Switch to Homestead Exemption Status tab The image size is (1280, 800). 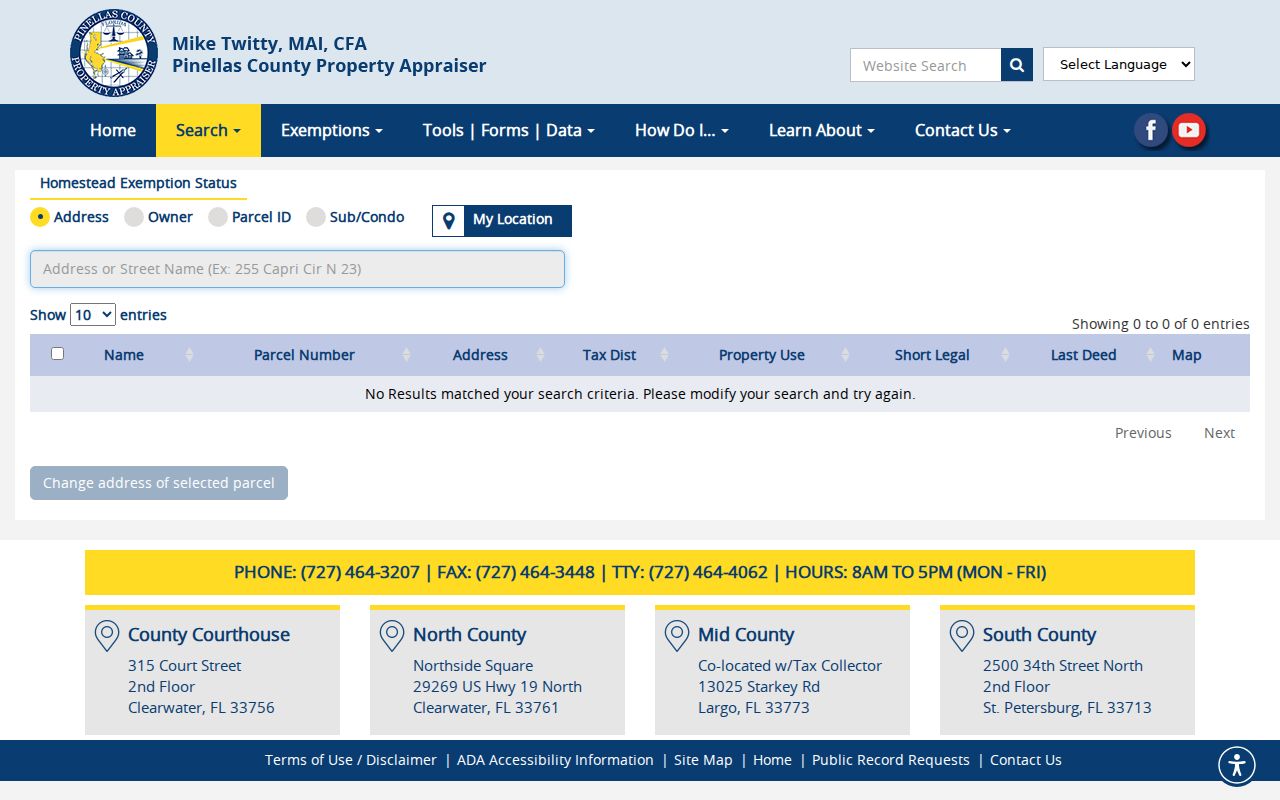[138, 184]
